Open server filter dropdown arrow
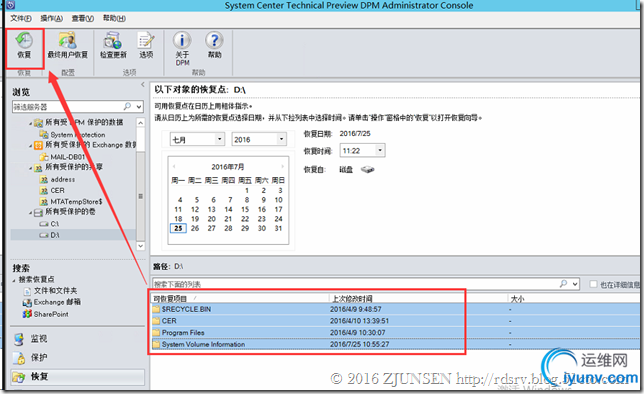The width and height of the screenshot is (644, 394). click(x=139, y=107)
